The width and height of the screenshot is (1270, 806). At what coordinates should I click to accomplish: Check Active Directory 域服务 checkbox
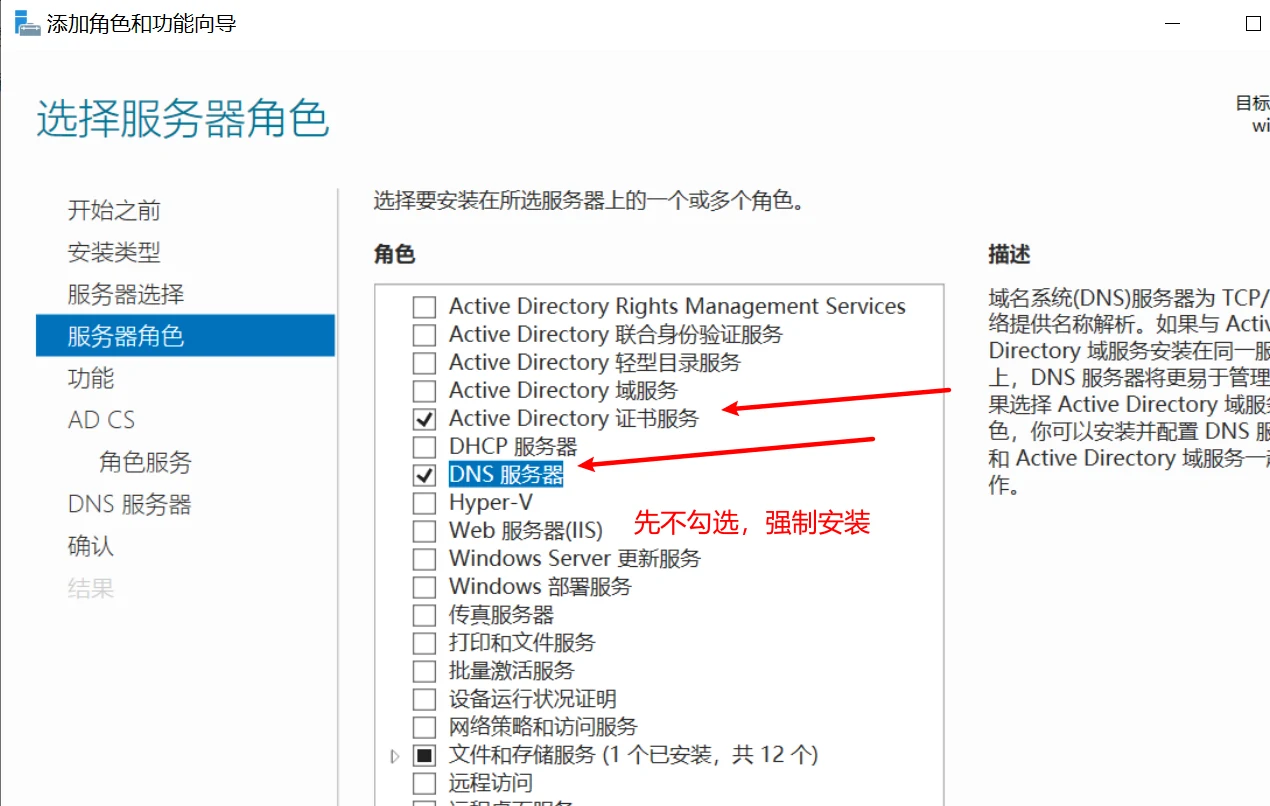[425, 391]
